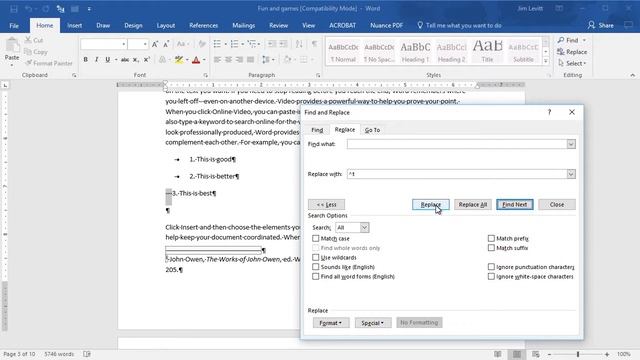
Task: Click the Sort icon in Paragraph group
Action: [x=299, y=44]
